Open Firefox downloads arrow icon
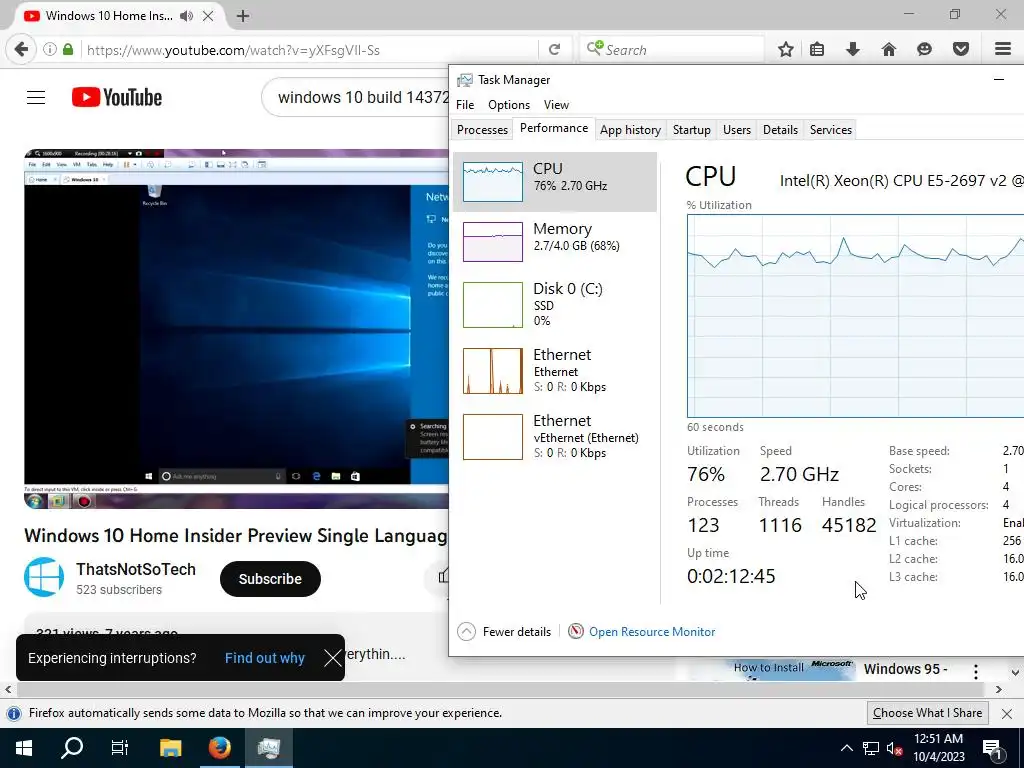The height and width of the screenshot is (768, 1024). click(853, 49)
